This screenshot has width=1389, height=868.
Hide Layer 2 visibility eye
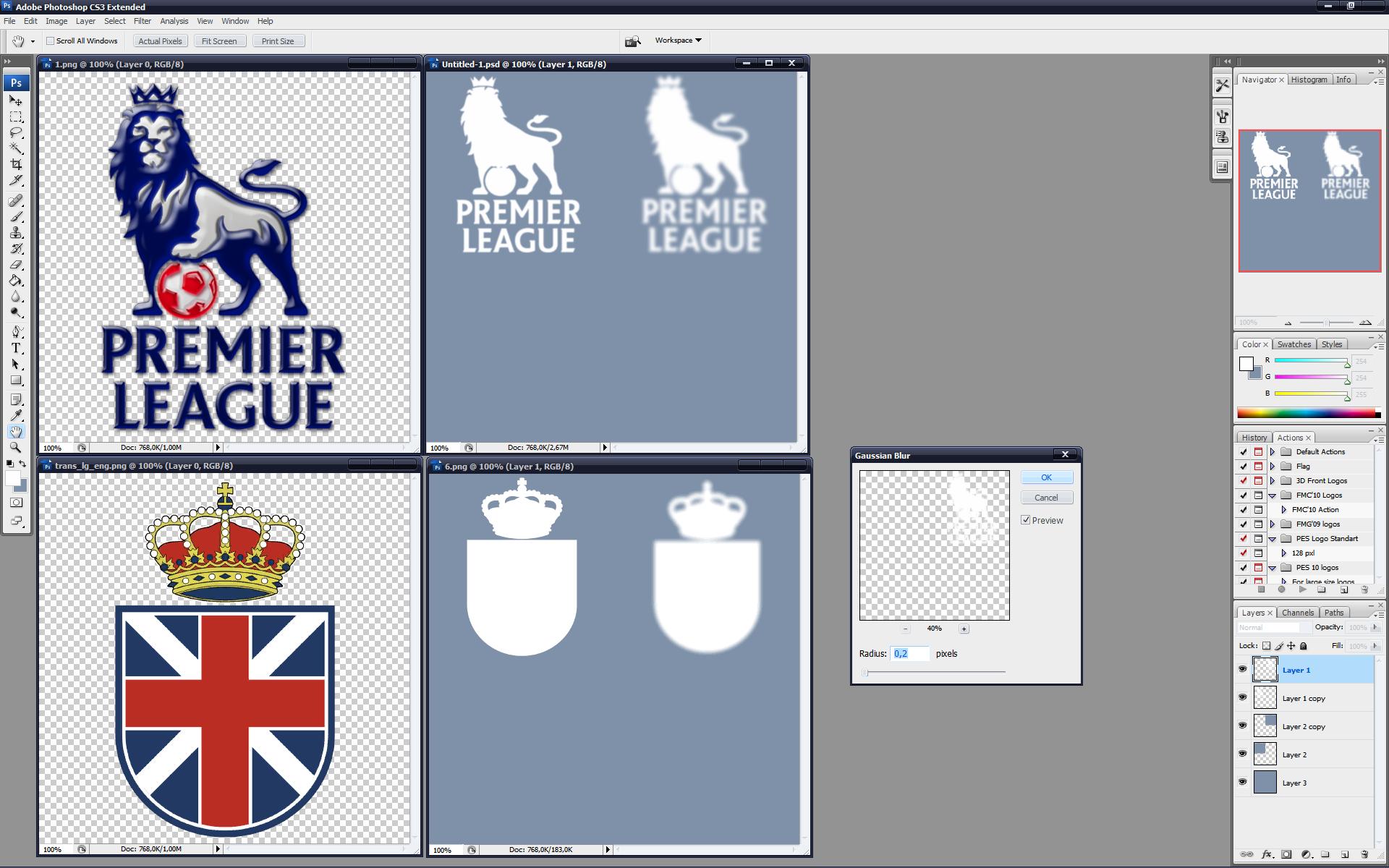tap(1243, 754)
